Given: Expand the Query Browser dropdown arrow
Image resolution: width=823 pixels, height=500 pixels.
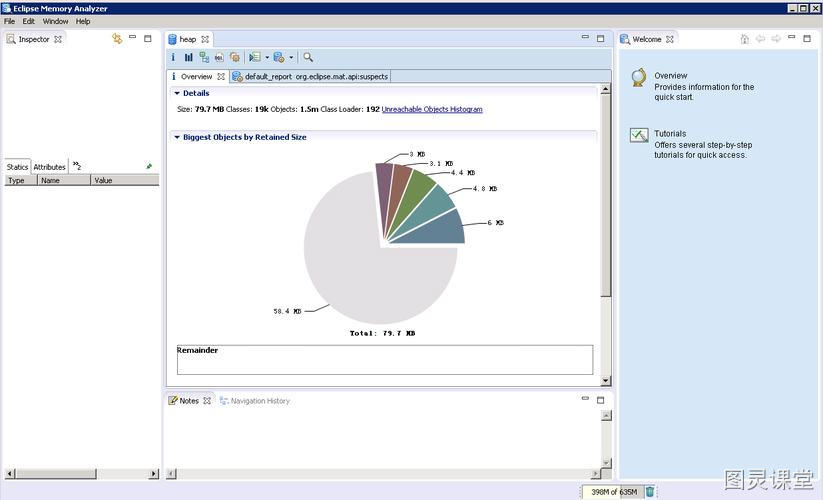Looking at the screenshot, I should click(x=291, y=58).
